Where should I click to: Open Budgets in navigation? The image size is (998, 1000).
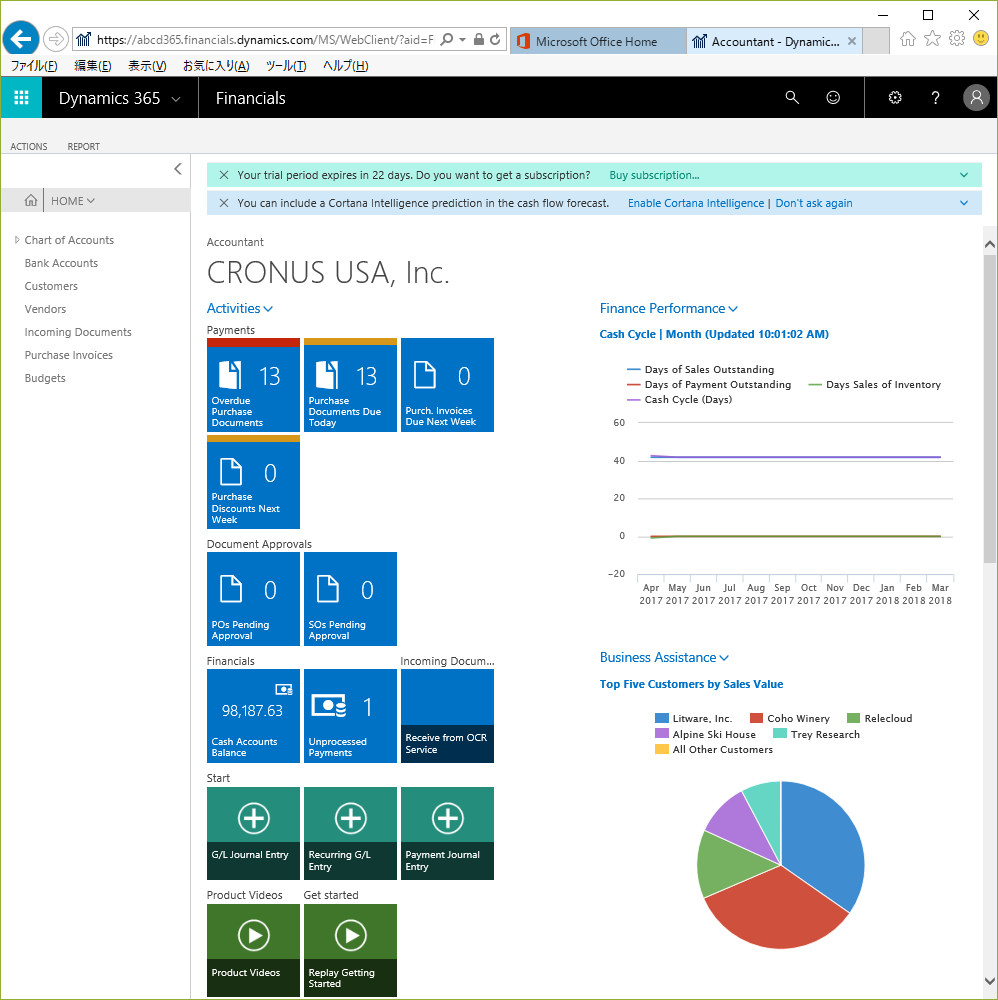45,378
